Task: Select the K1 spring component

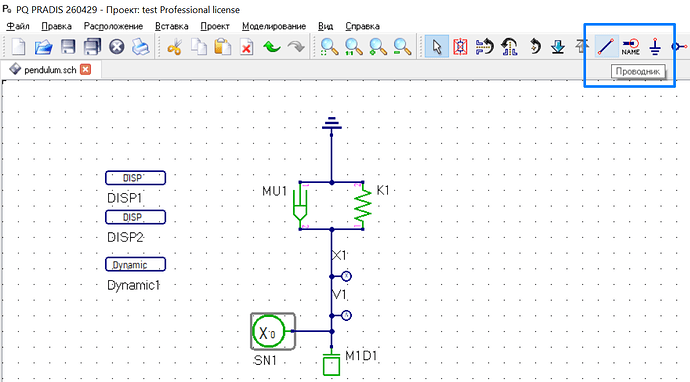Action: 363,206
